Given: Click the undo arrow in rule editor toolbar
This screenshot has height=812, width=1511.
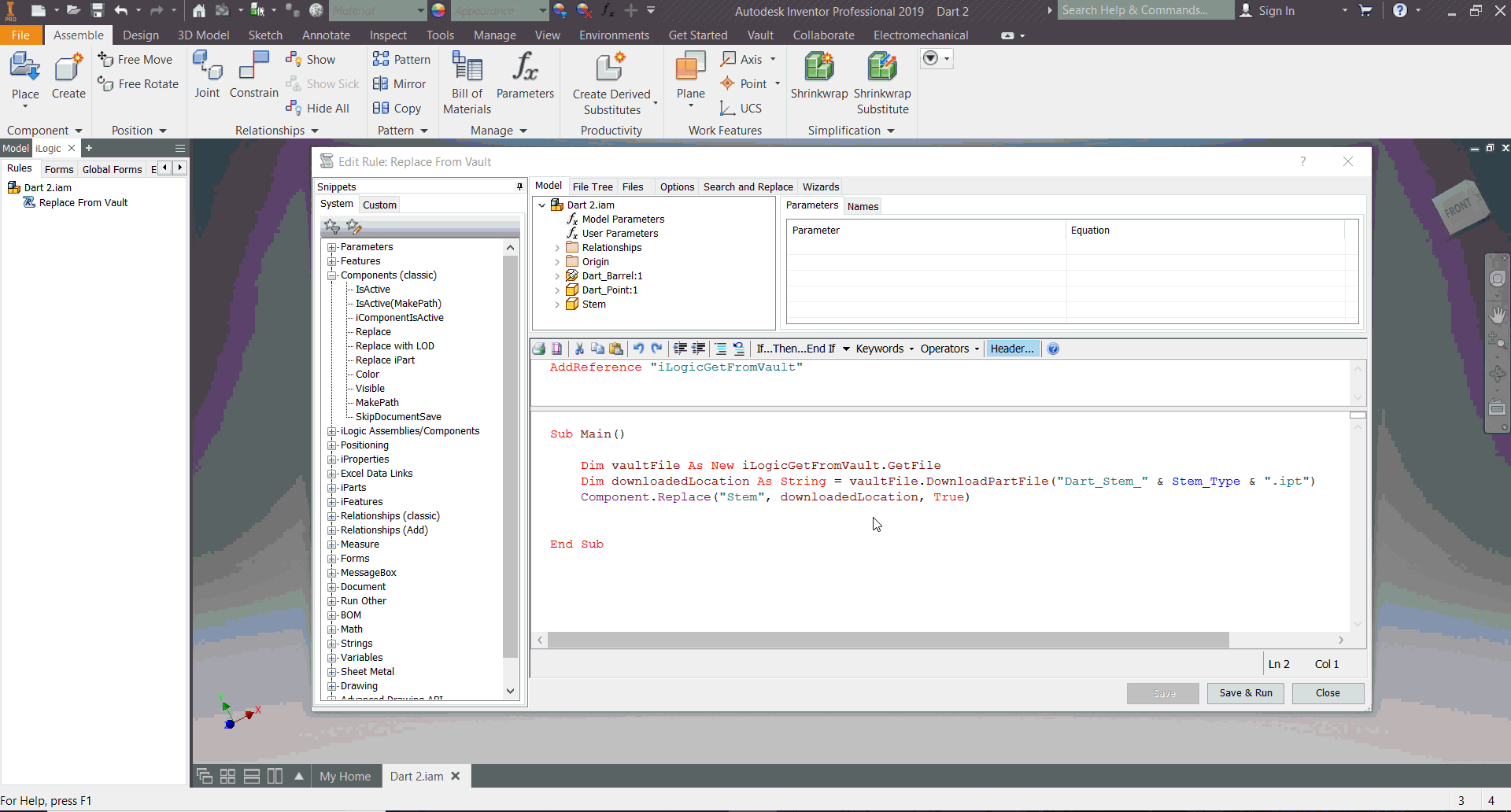Looking at the screenshot, I should pos(638,349).
